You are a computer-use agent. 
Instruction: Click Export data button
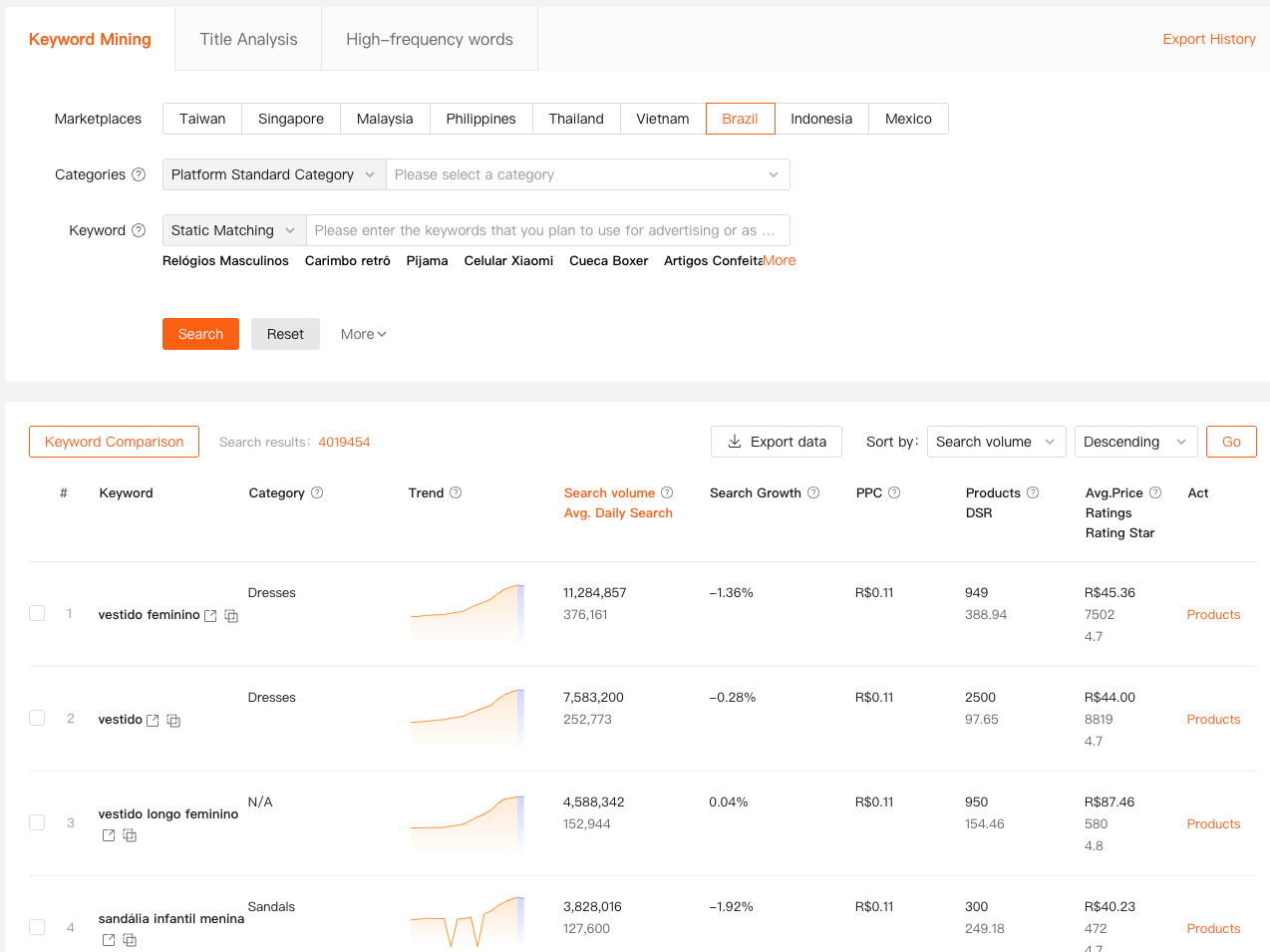point(776,442)
